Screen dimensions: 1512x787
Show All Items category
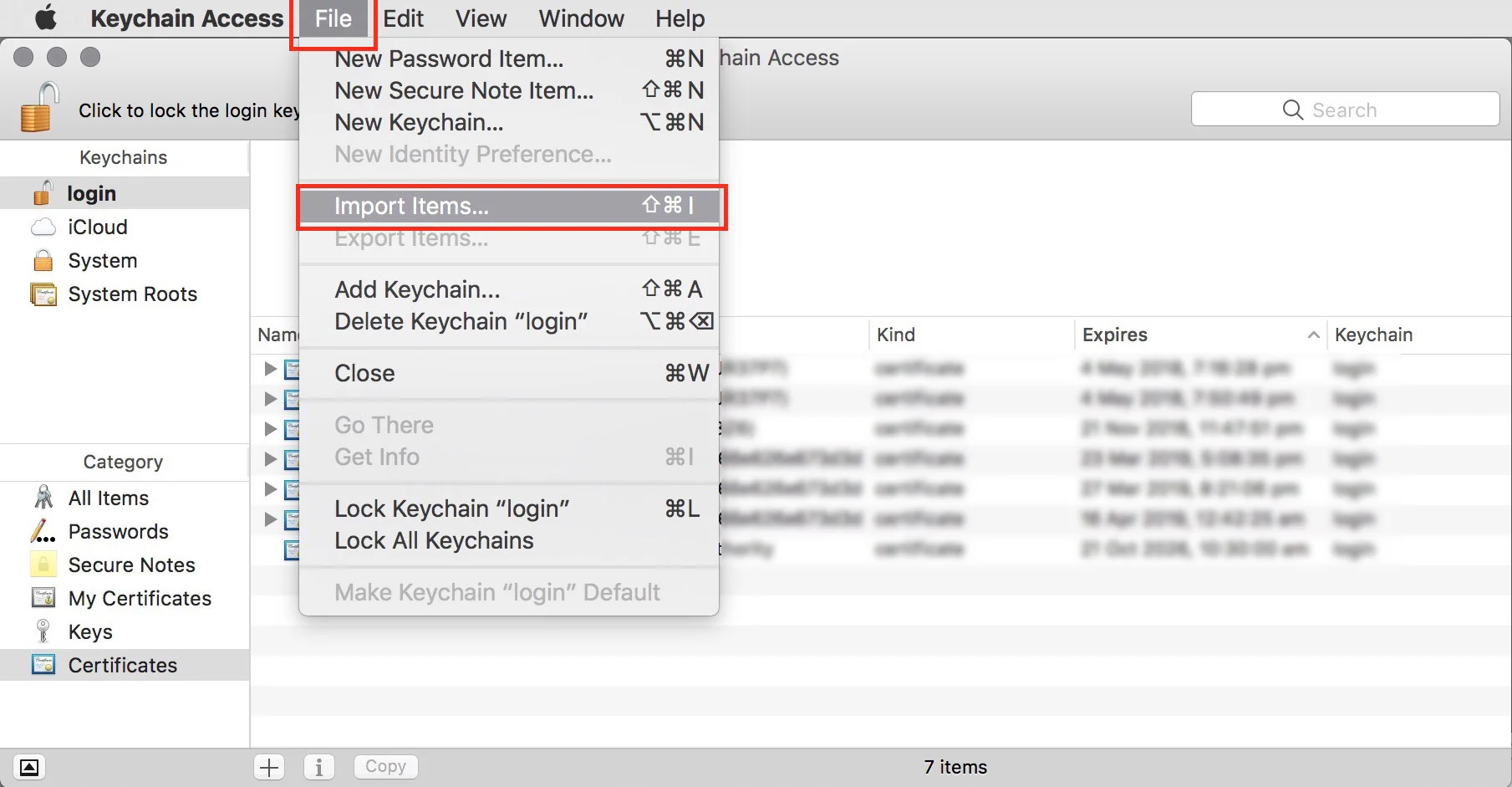[125, 498]
